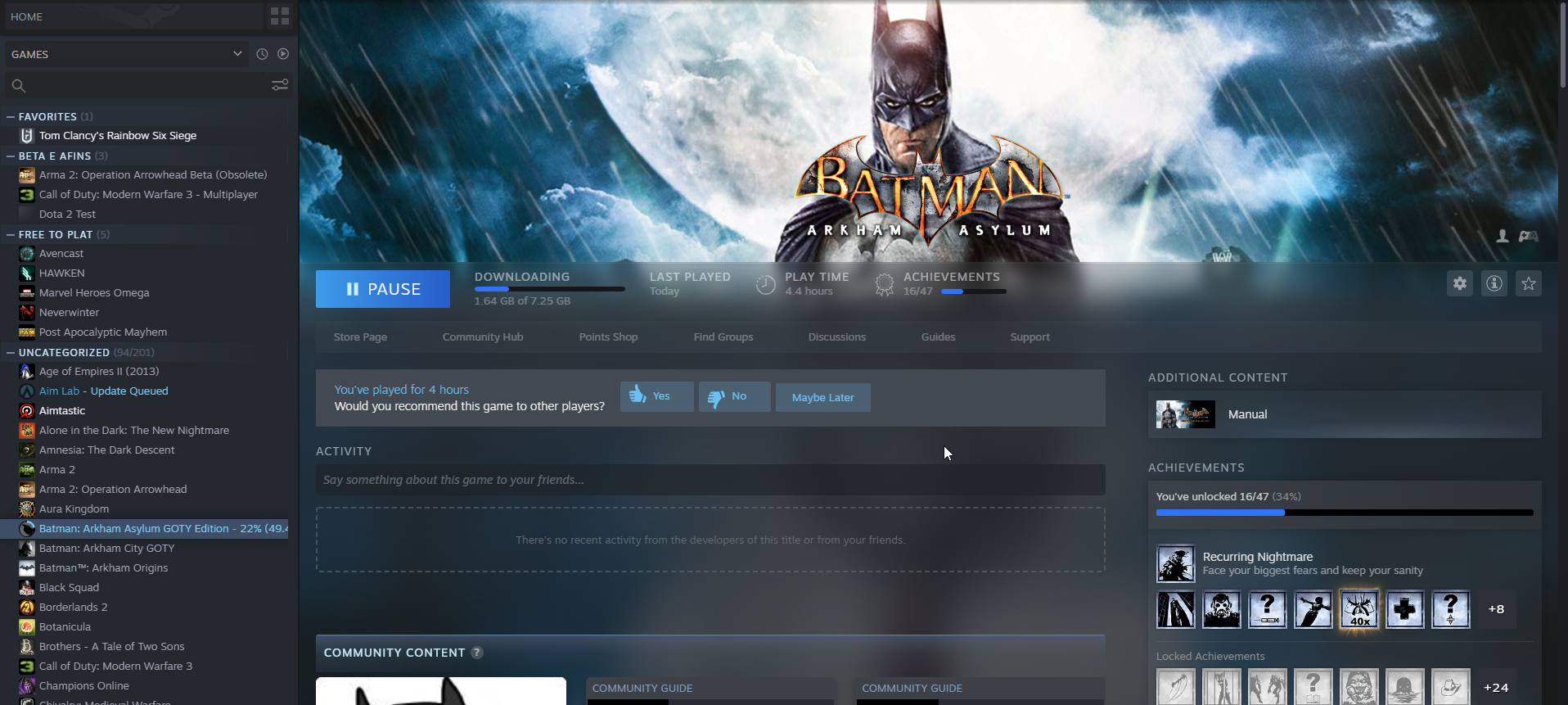Open advanced library filter settings icon
The width and height of the screenshot is (1568, 705).
pyautogui.click(x=280, y=85)
